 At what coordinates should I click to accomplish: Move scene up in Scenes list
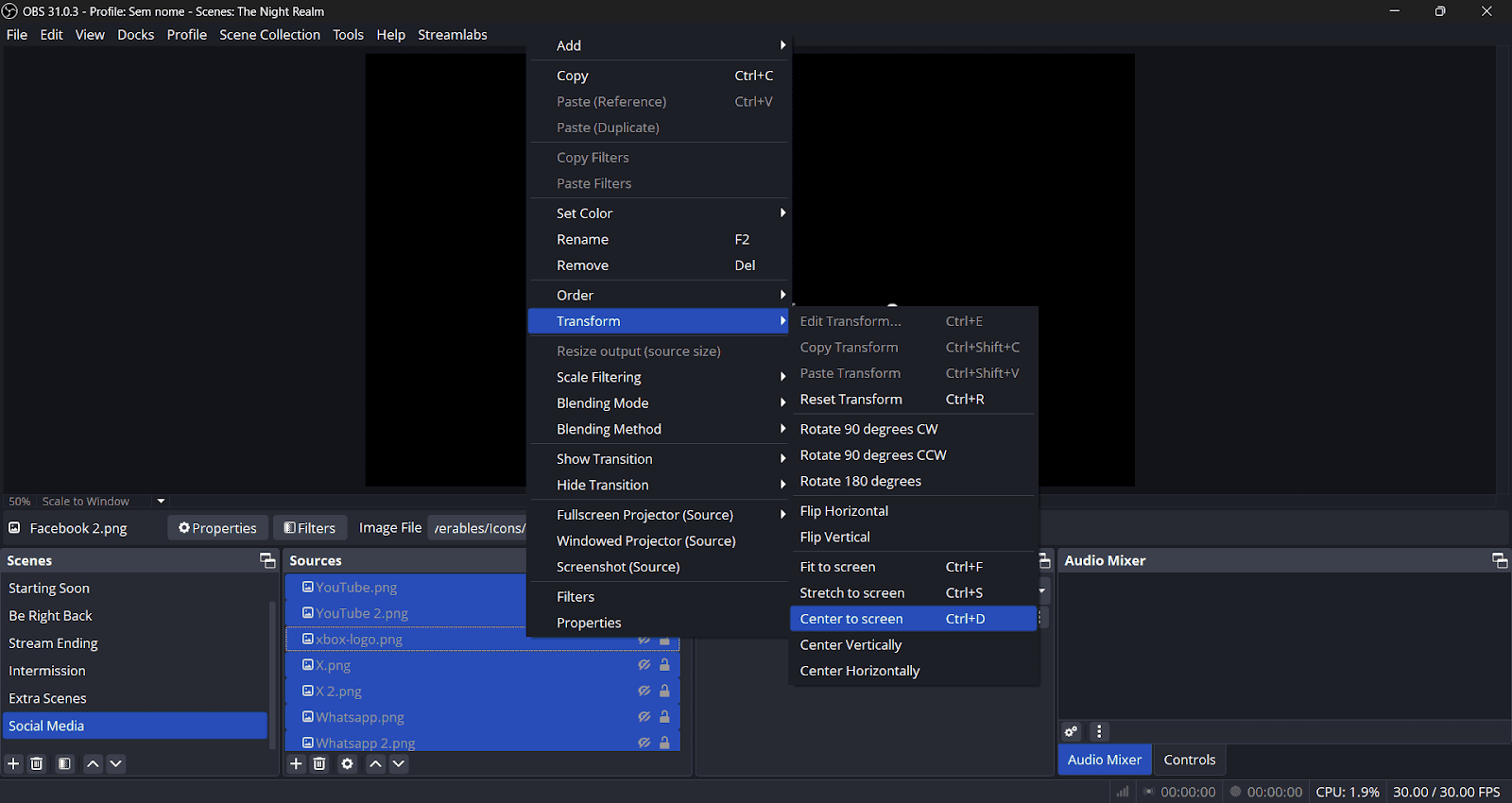93,763
